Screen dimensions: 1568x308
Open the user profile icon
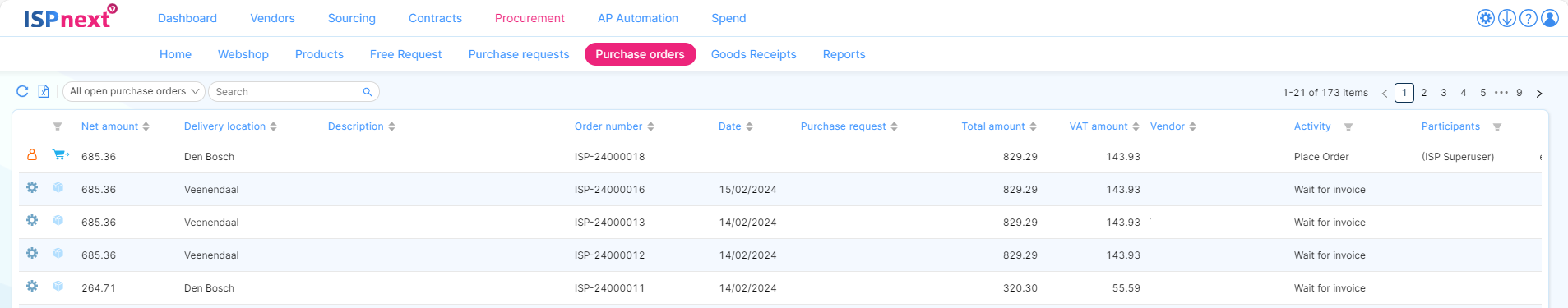1550,18
